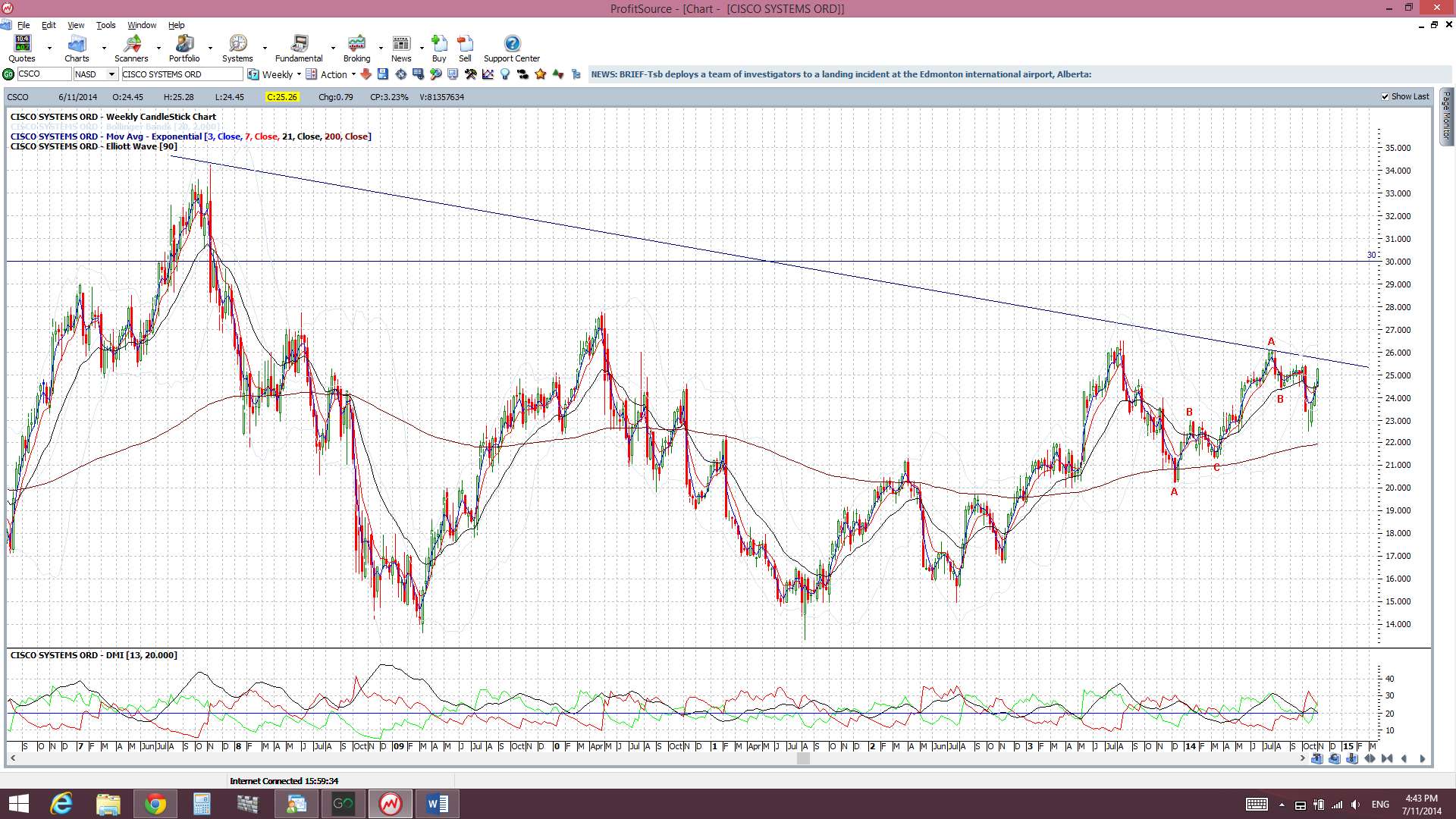Open the Charts tool
The image size is (1456, 819).
77,49
